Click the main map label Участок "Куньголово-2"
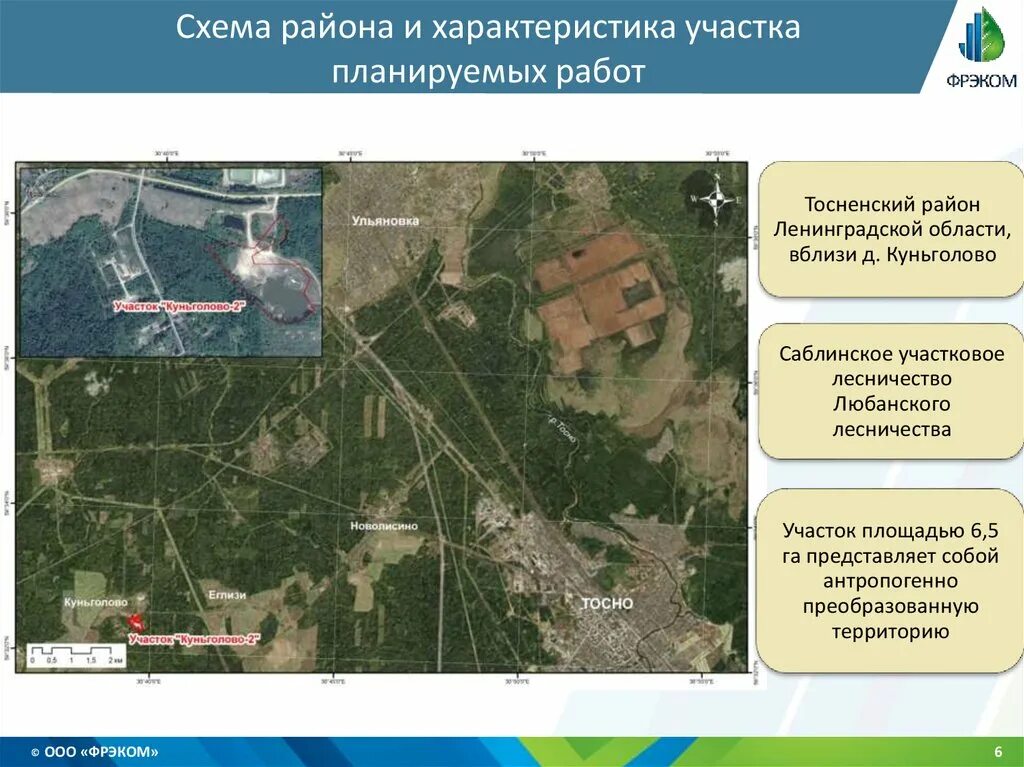The height and width of the screenshot is (767, 1024). (x=195, y=639)
